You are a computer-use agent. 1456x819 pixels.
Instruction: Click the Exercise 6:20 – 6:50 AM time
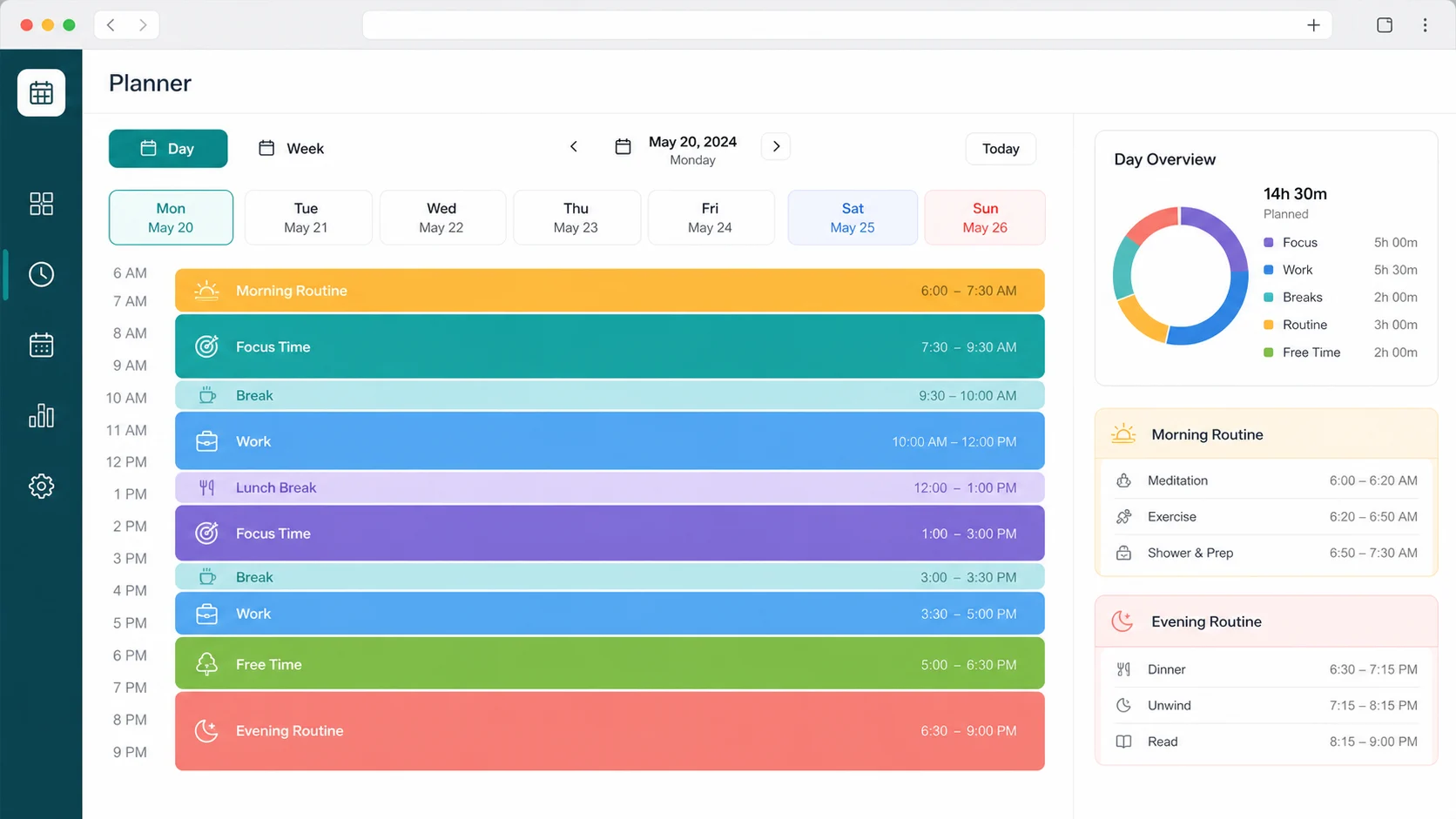(1373, 517)
